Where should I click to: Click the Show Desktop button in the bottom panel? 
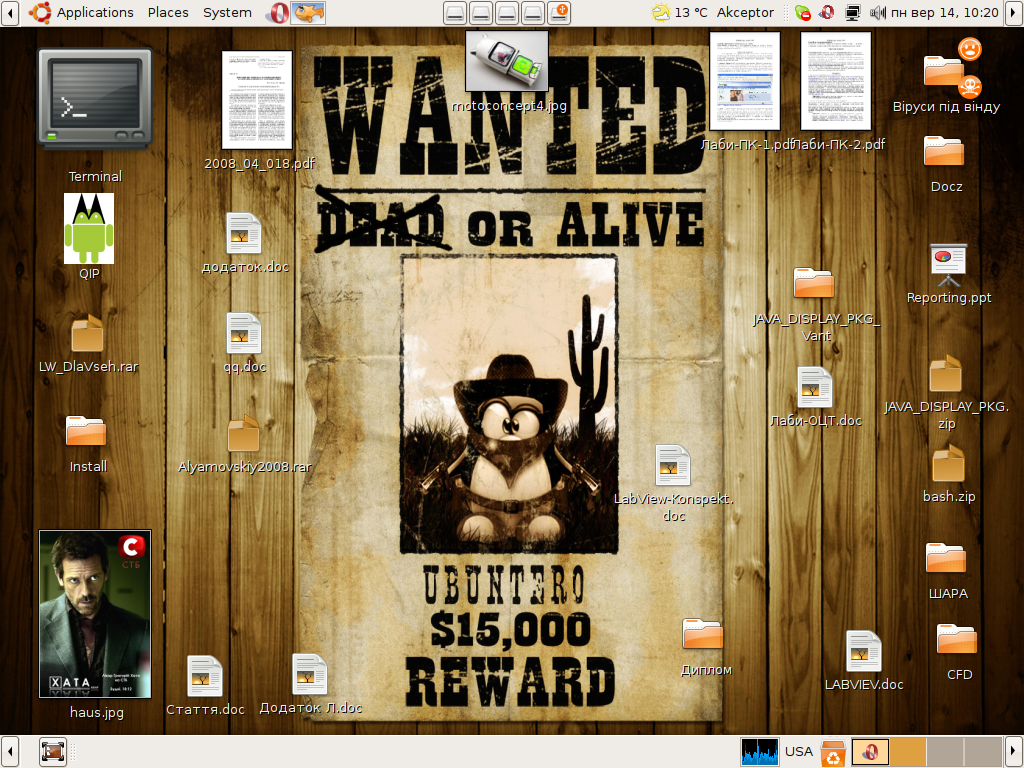pyautogui.click(x=52, y=752)
